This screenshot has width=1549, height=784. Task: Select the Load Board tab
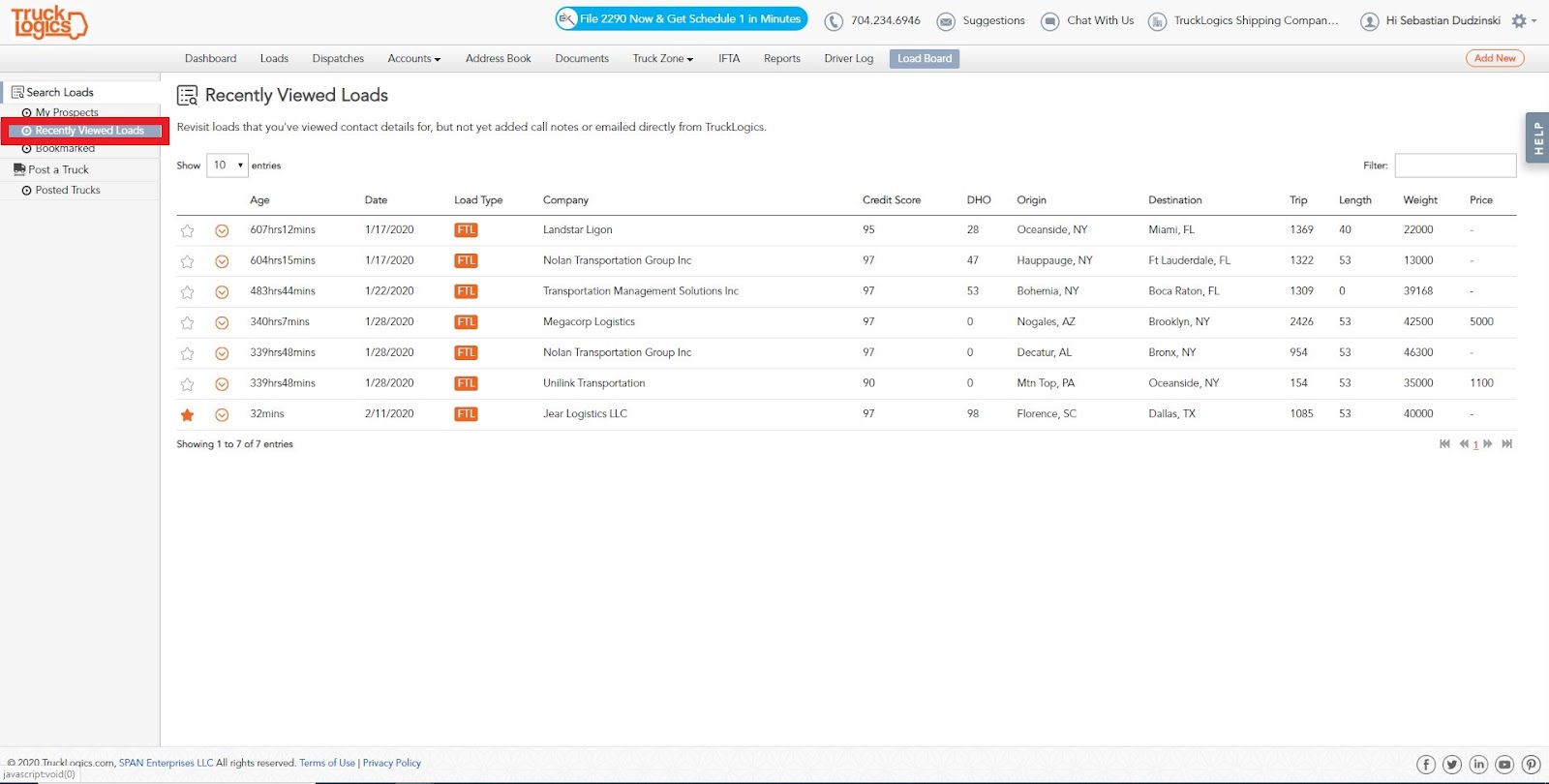[x=925, y=59]
